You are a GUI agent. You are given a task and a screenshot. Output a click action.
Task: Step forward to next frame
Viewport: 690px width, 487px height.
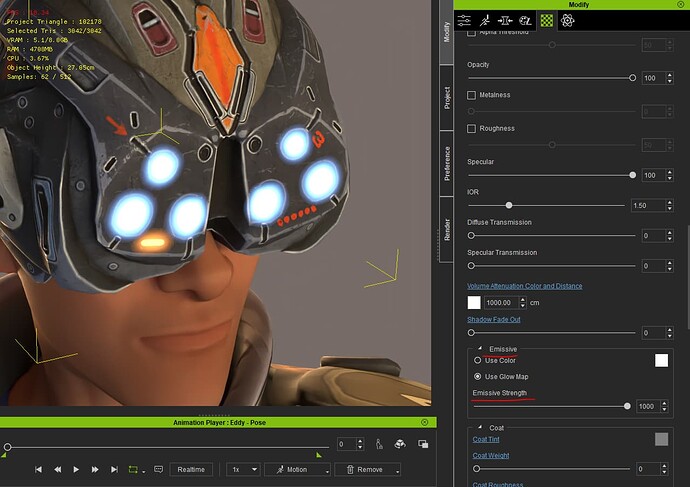pos(95,469)
